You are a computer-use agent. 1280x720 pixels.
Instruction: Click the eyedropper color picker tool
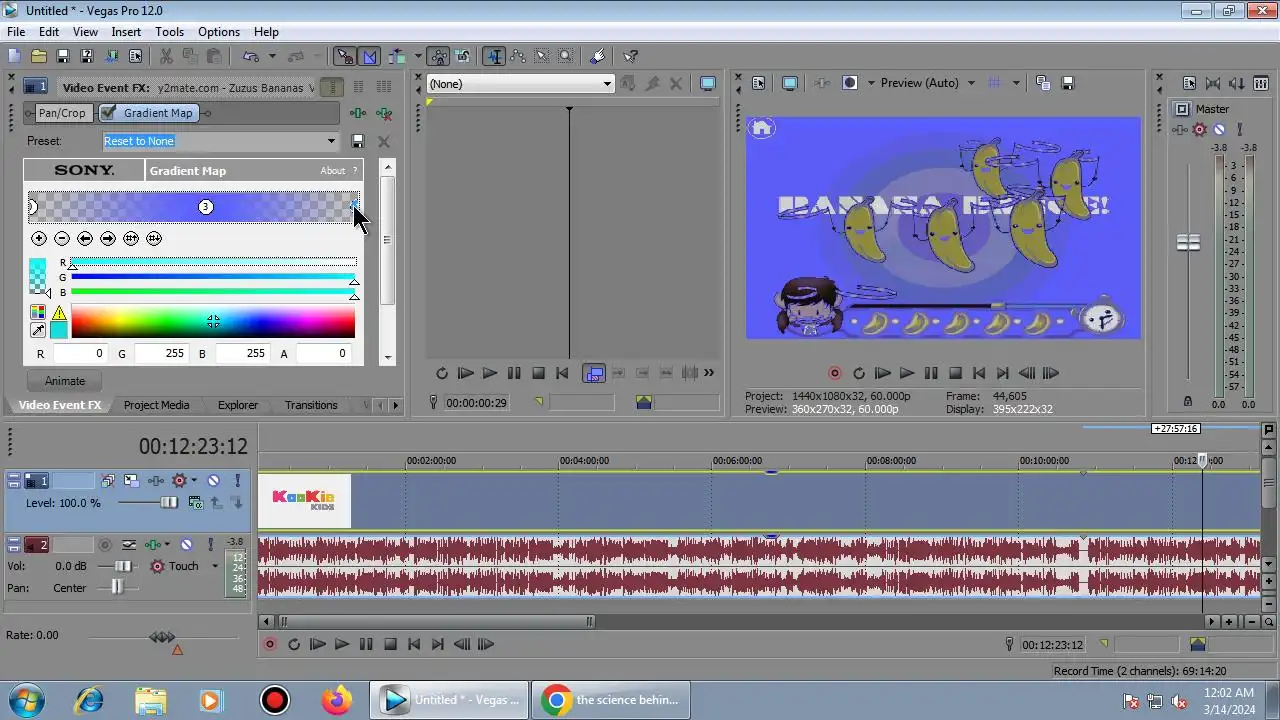pos(38,331)
